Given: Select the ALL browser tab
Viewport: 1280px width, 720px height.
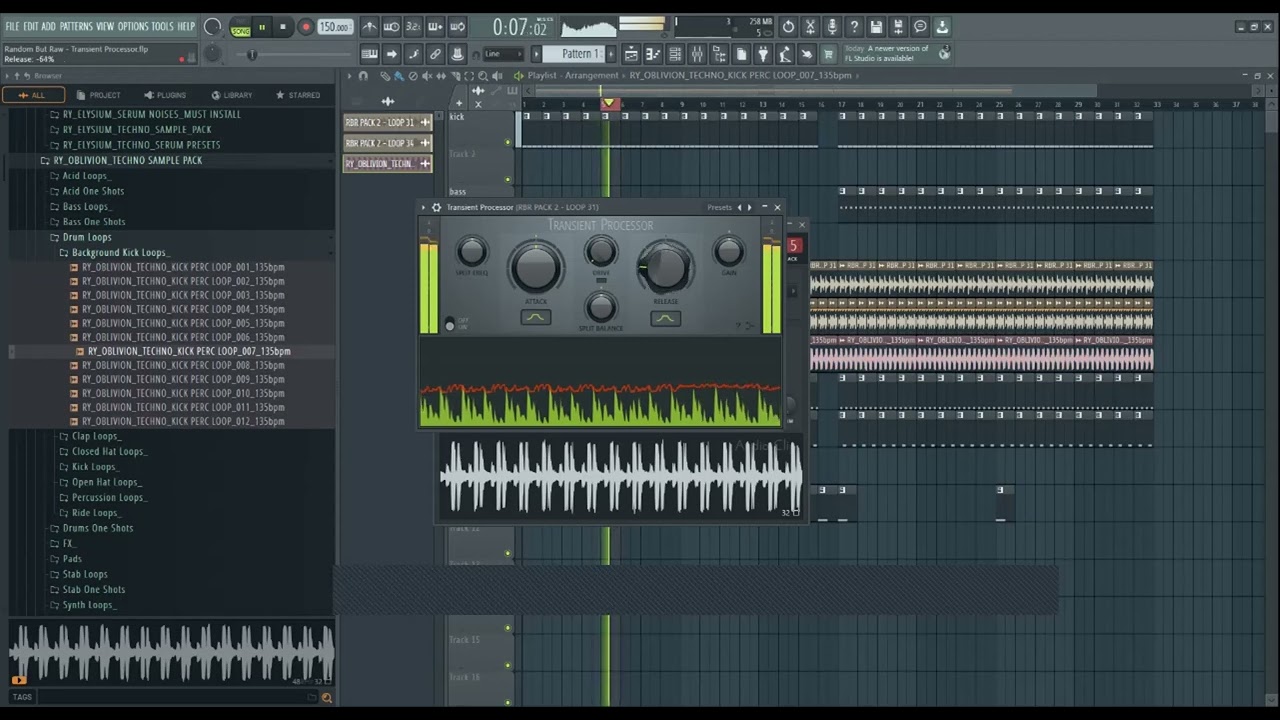Looking at the screenshot, I should pyautogui.click(x=33, y=95).
